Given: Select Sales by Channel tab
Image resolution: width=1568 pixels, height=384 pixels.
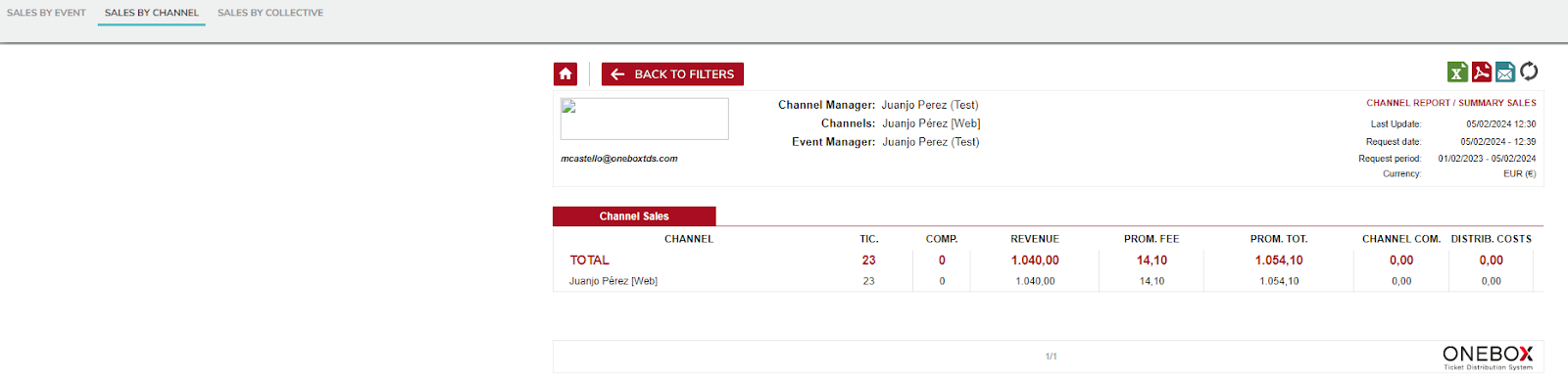Looking at the screenshot, I should [x=152, y=13].
